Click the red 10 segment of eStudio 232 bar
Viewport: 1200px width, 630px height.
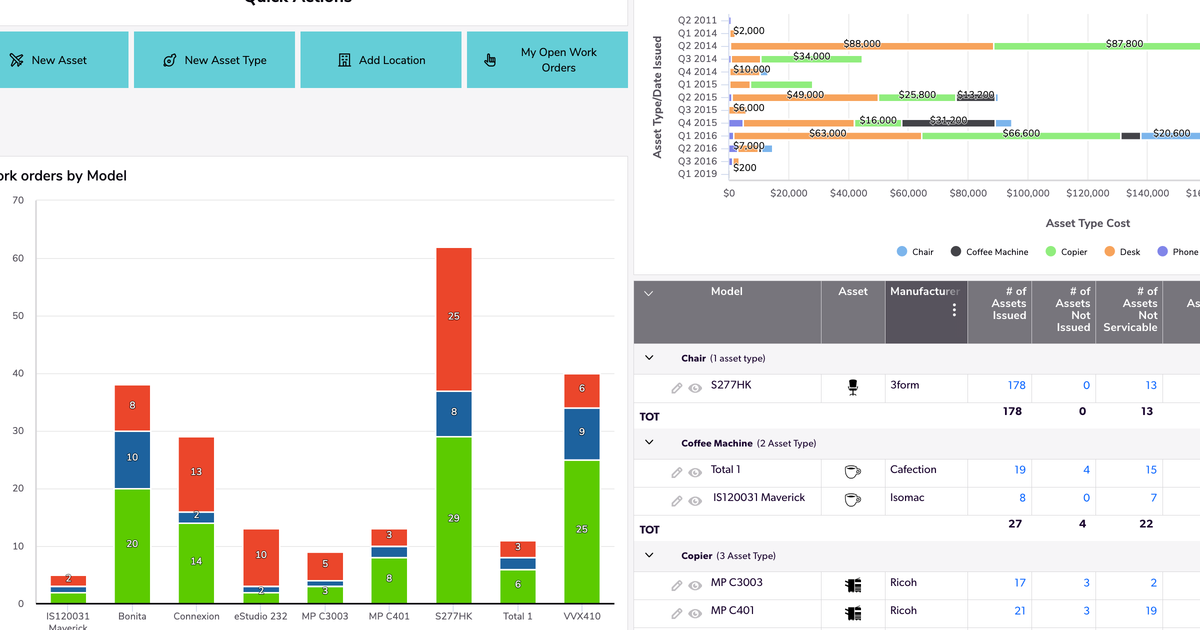point(261,557)
